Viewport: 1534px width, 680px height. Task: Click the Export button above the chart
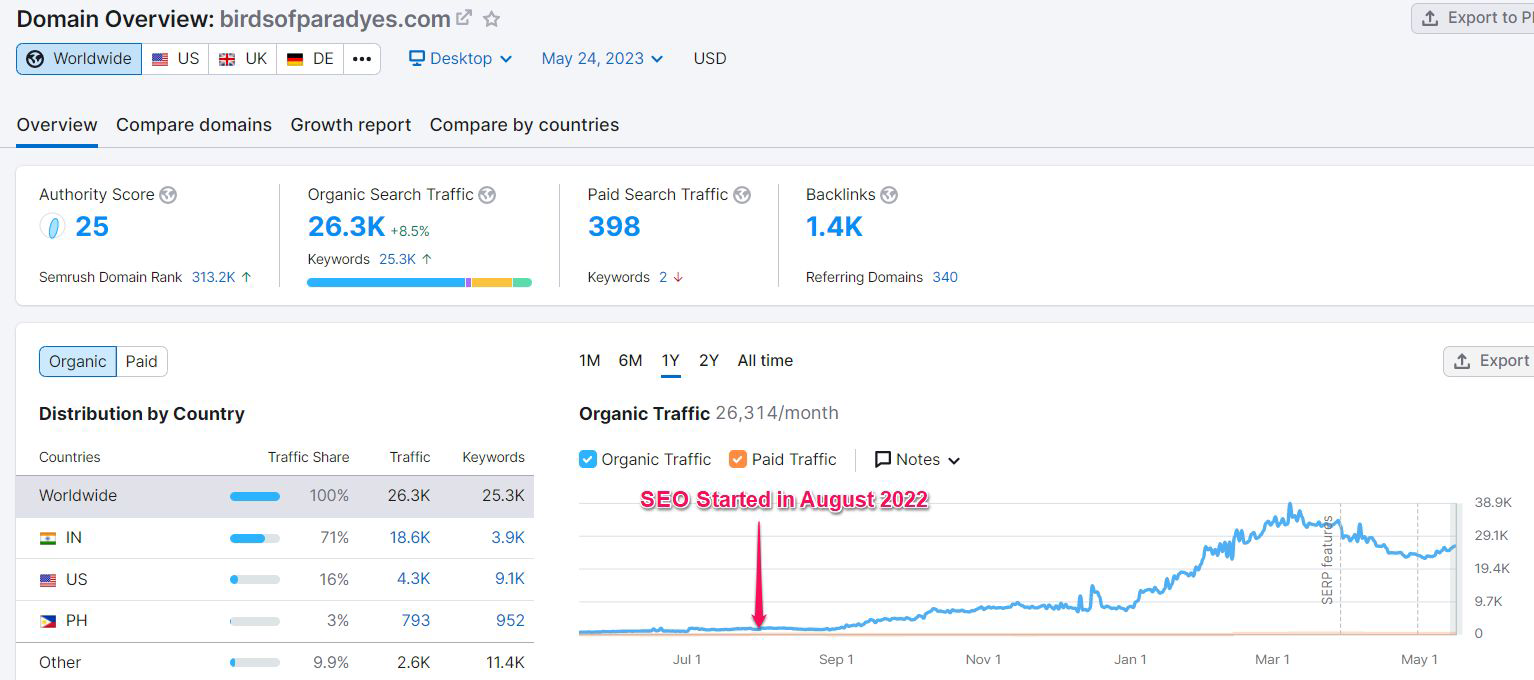(1489, 361)
